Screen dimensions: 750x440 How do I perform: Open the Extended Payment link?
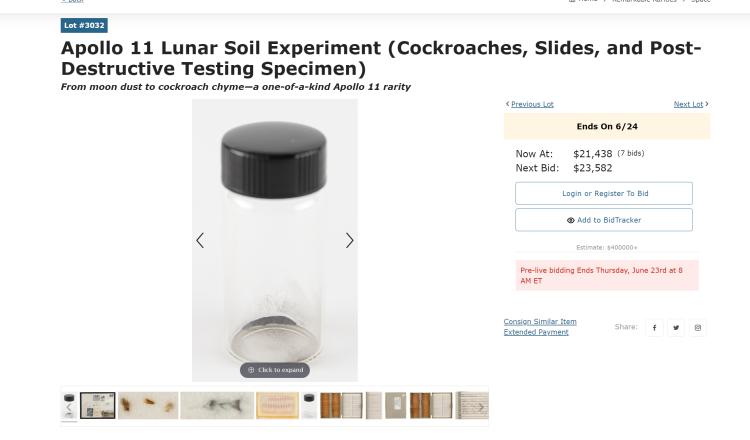(536, 332)
